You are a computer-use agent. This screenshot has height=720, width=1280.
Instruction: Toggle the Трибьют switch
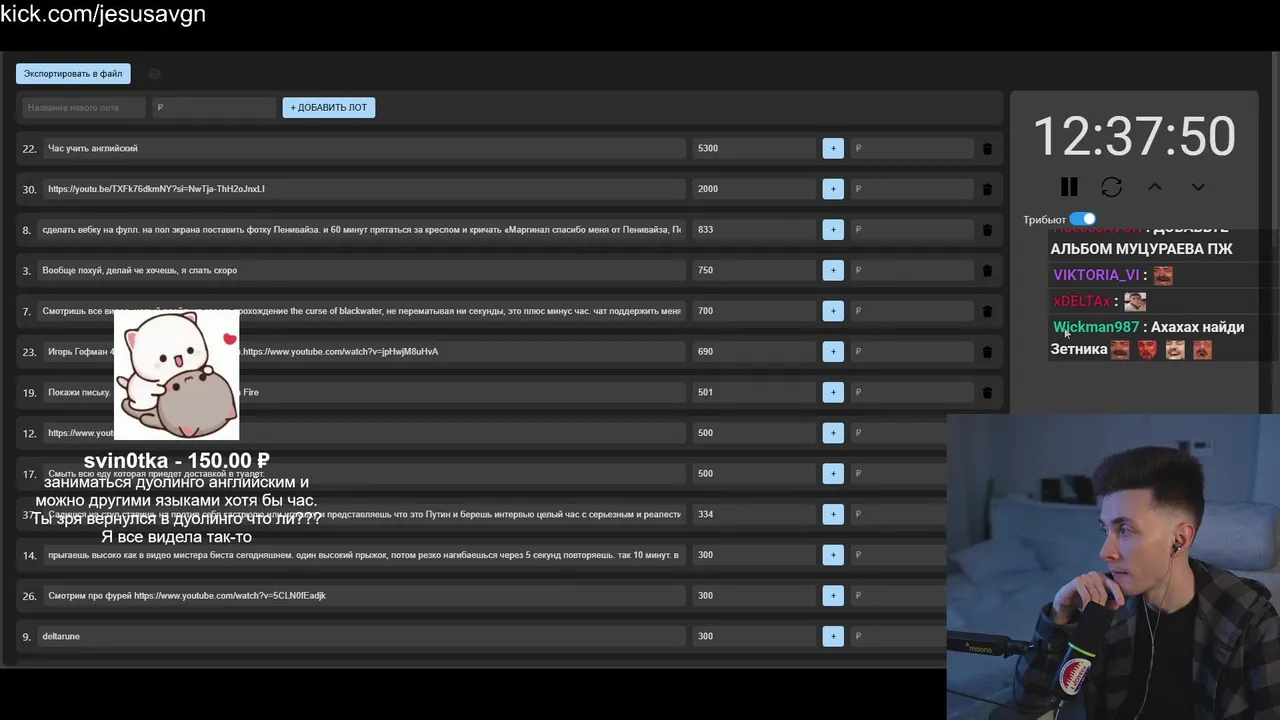point(1082,219)
